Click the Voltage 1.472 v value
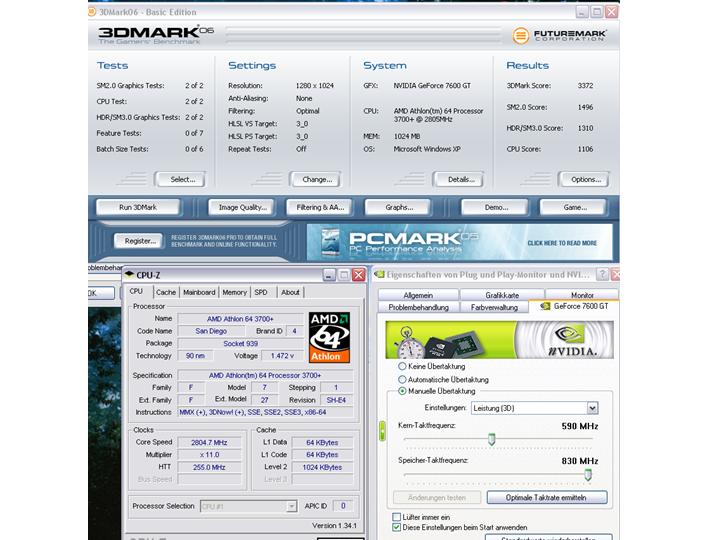Viewport: 720px width, 540px height. pos(282,355)
